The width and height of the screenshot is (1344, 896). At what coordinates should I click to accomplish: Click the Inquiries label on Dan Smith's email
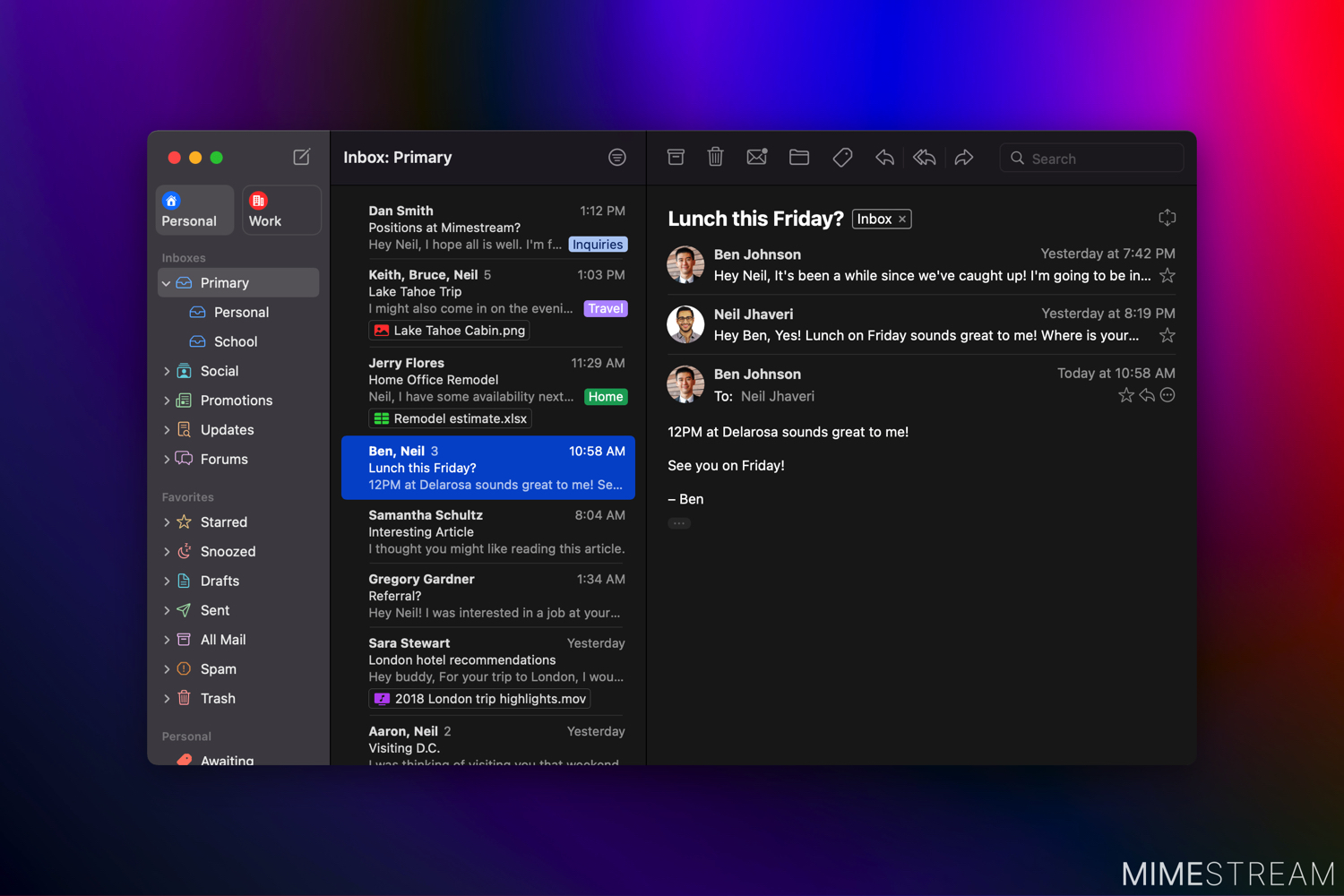[598, 245]
